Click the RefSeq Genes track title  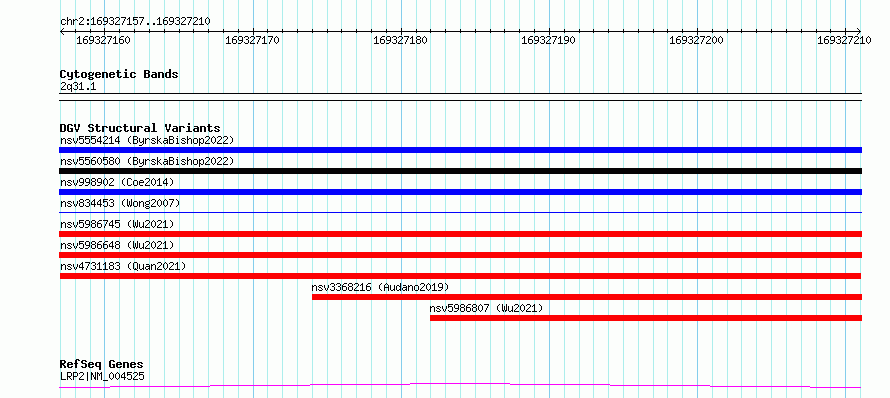[102, 364]
